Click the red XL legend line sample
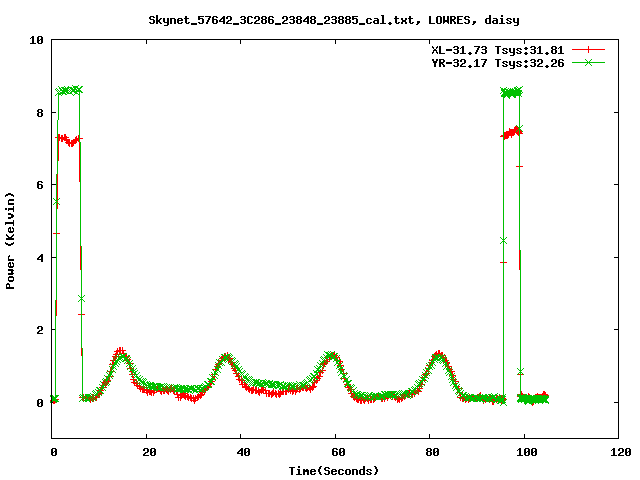 588,50
